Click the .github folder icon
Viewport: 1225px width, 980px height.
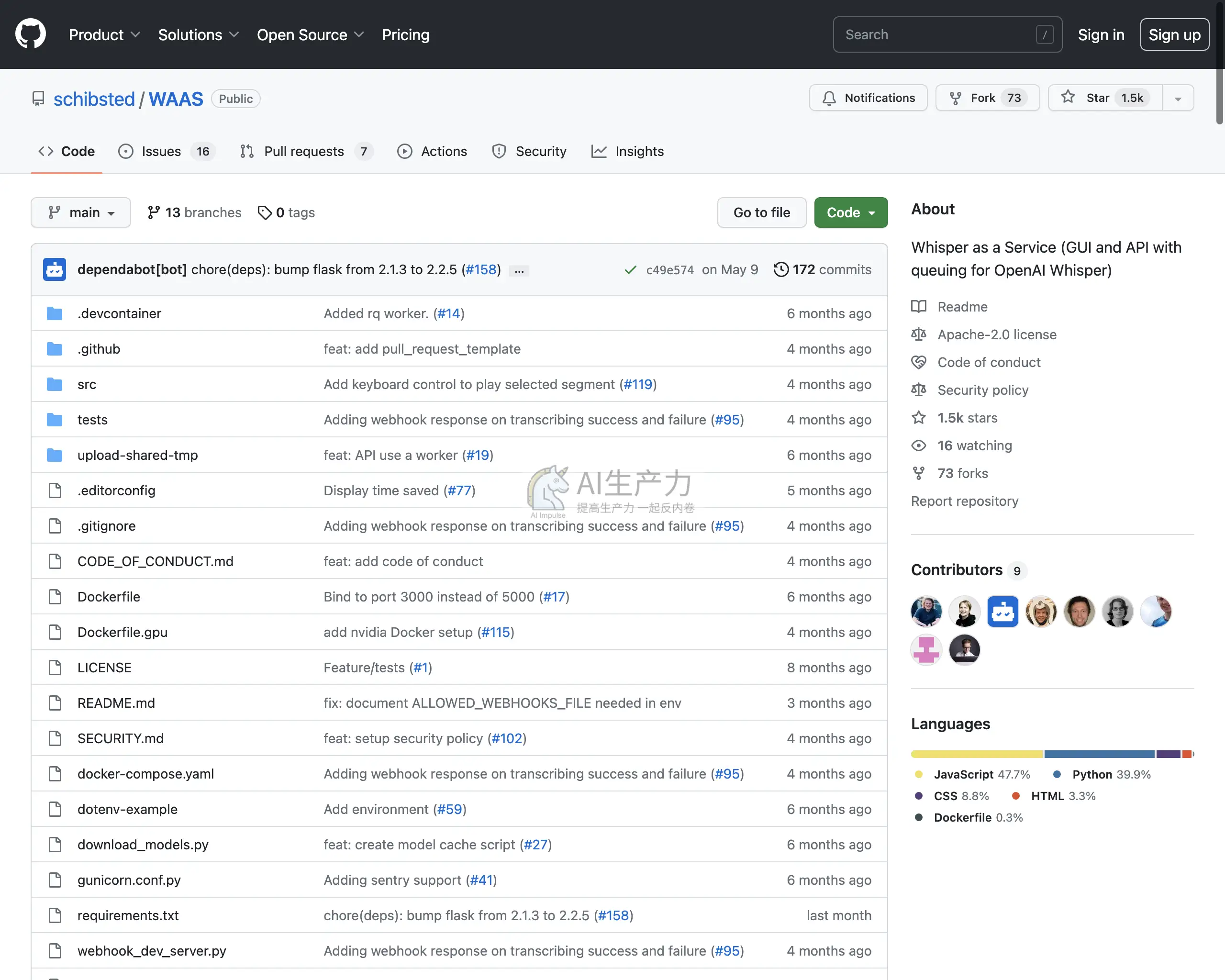pyautogui.click(x=55, y=349)
